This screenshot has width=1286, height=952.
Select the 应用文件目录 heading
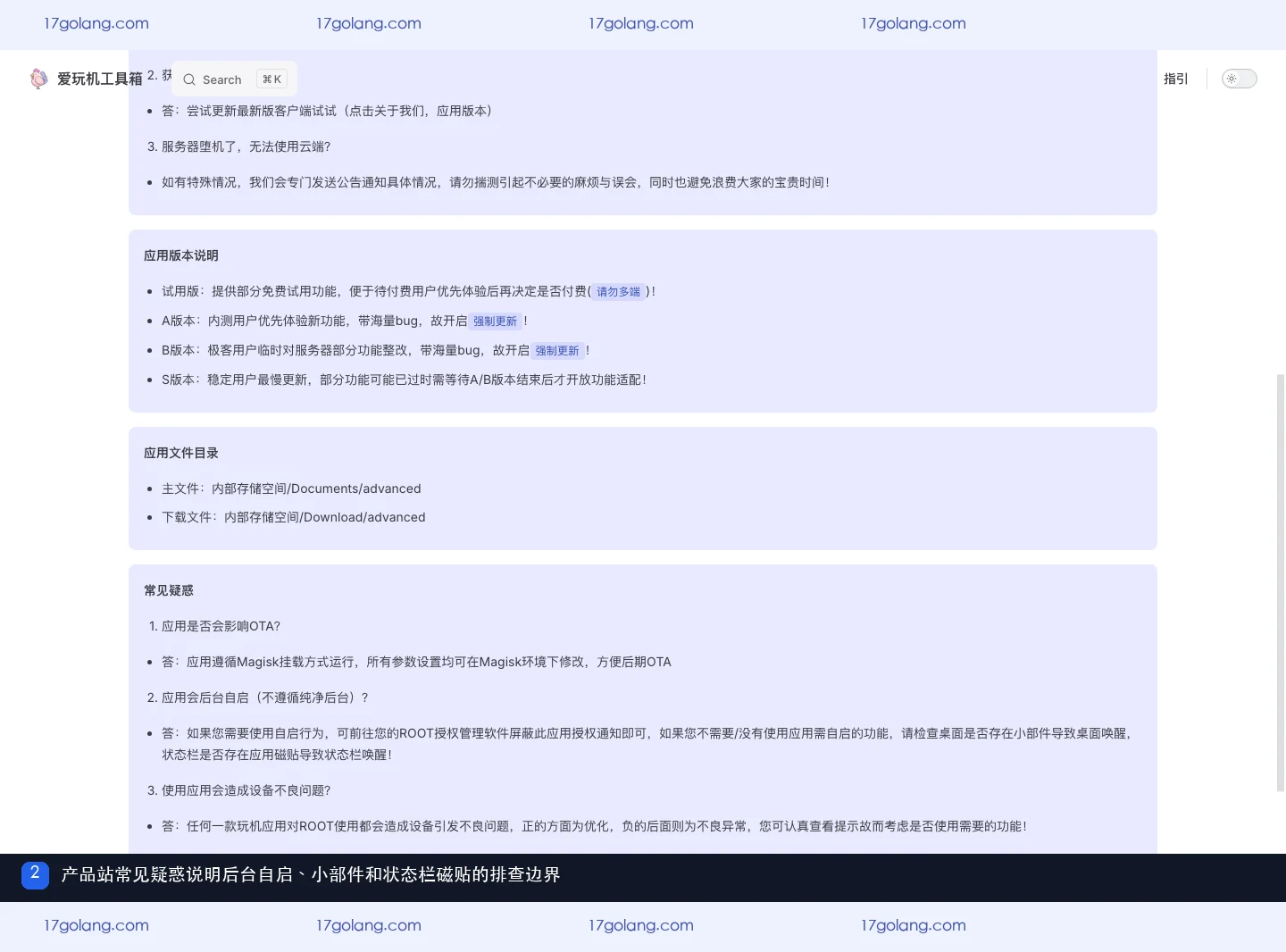coord(181,453)
